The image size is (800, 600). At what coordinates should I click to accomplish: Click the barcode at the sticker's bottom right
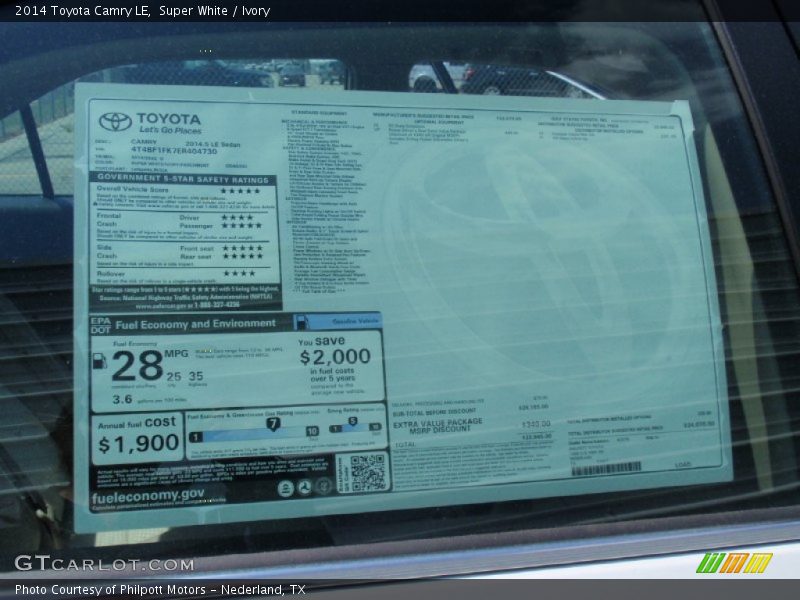point(606,468)
